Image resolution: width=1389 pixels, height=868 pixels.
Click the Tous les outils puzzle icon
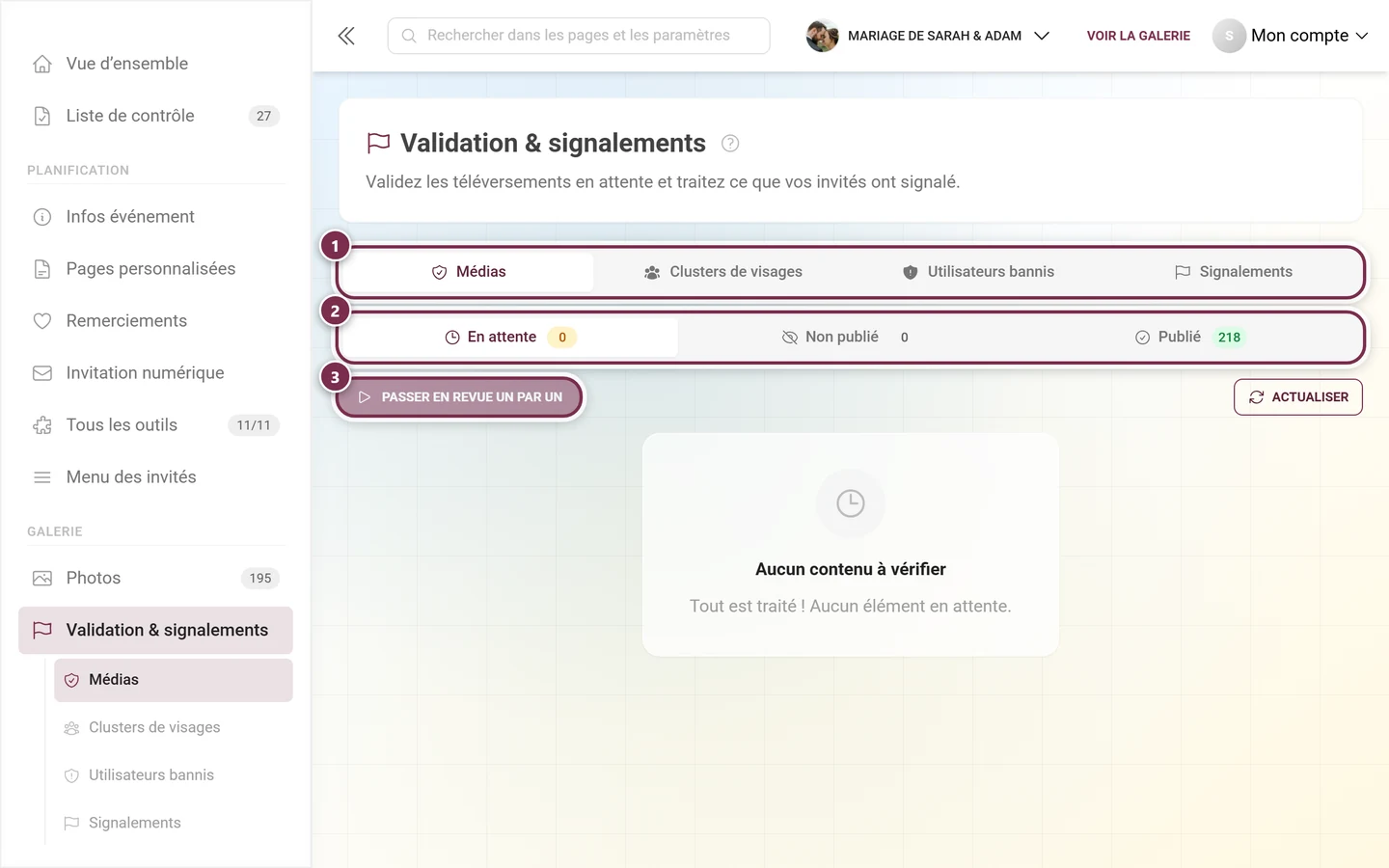(42, 425)
